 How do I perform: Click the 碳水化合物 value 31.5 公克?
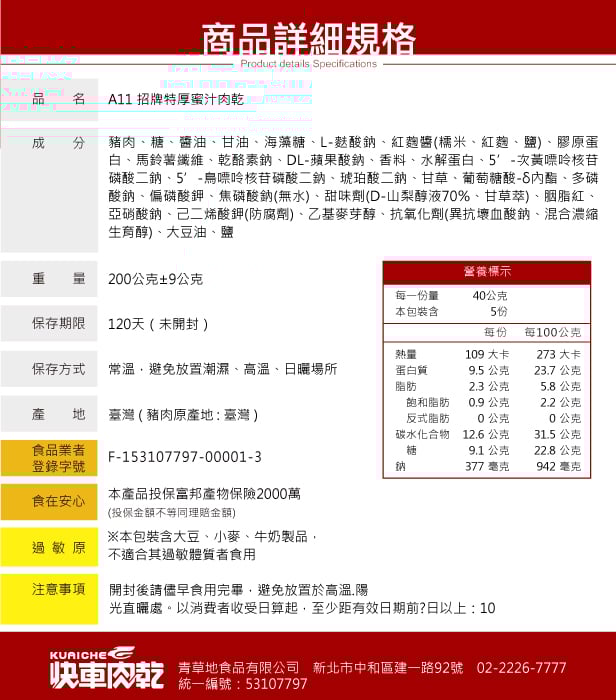tap(558, 434)
